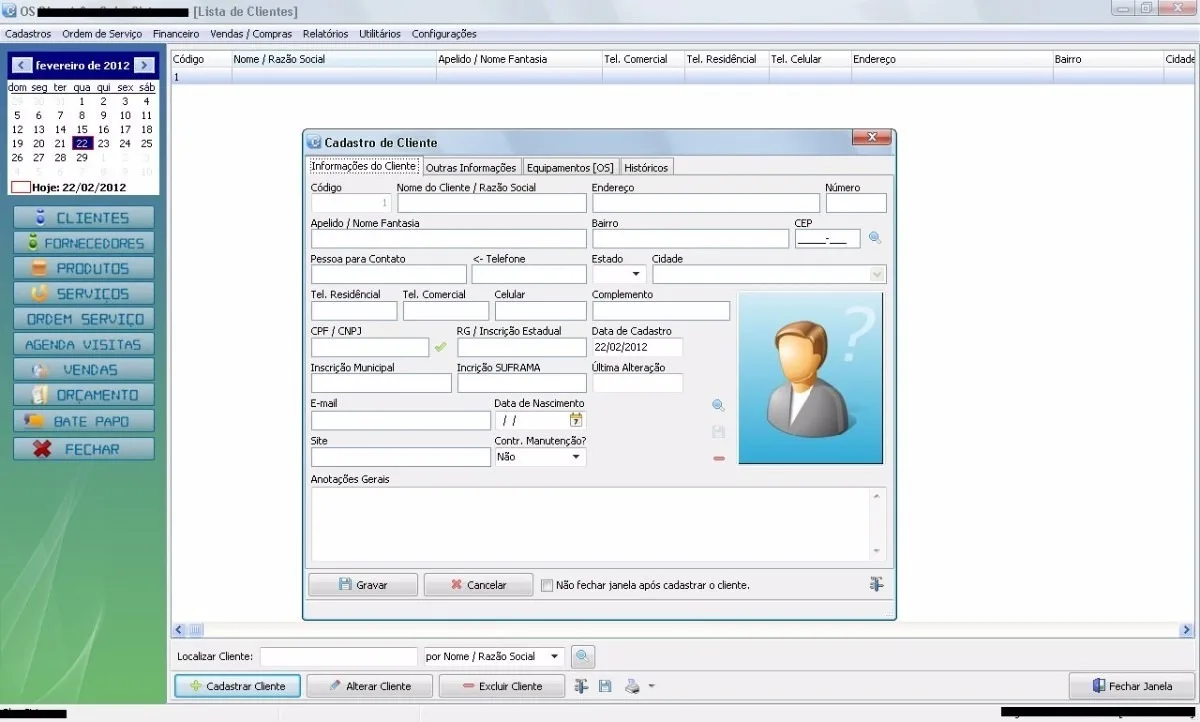Click the Gravar button

click(363, 585)
